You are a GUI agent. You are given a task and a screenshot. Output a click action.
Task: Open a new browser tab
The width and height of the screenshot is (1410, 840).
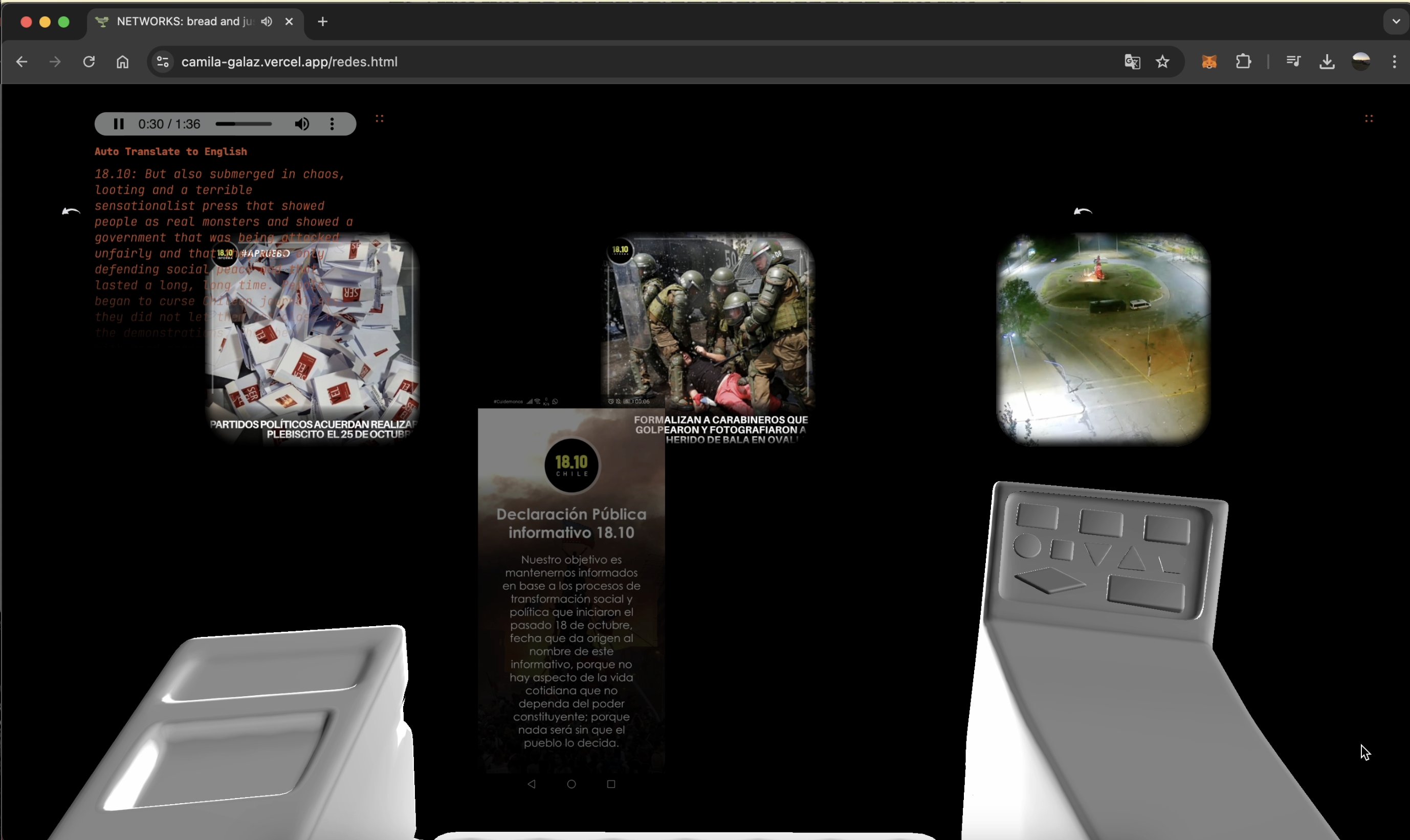[x=323, y=21]
